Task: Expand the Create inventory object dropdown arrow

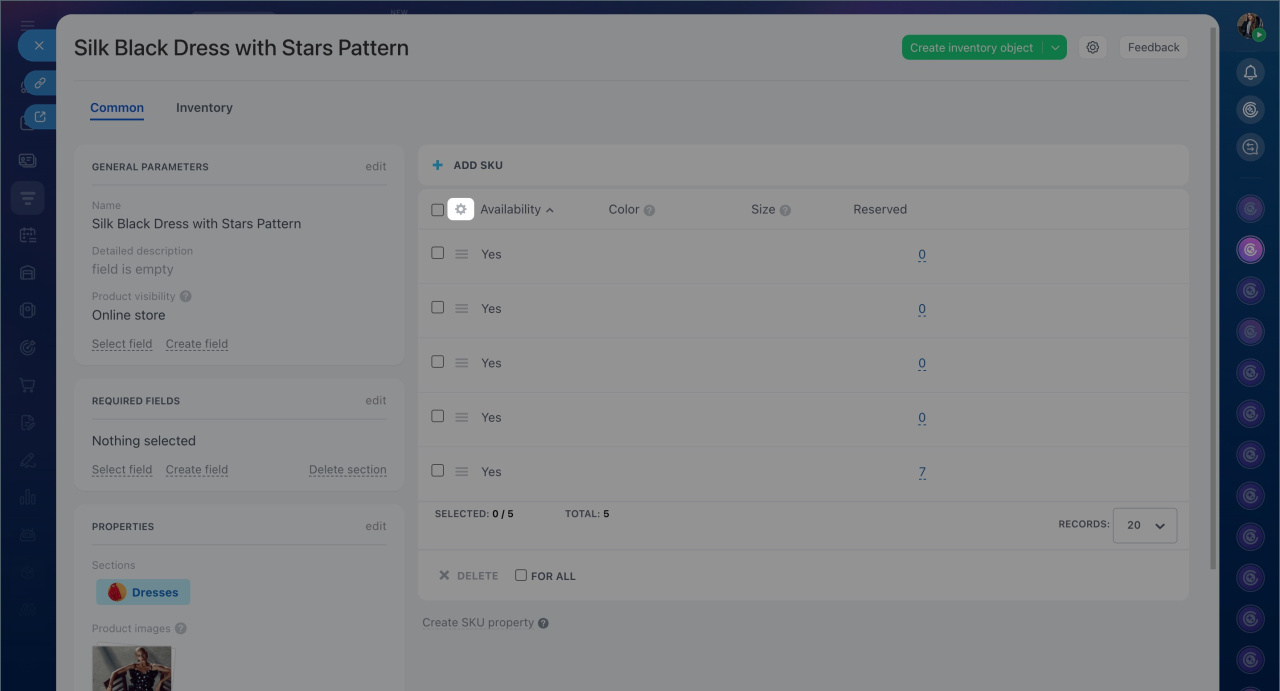Action: (1055, 47)
